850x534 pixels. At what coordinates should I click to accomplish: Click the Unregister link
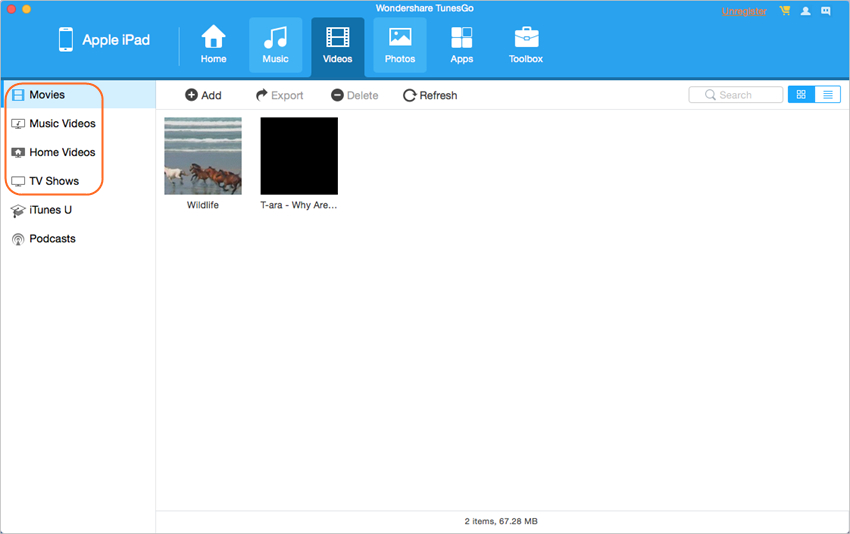(744, 11)
